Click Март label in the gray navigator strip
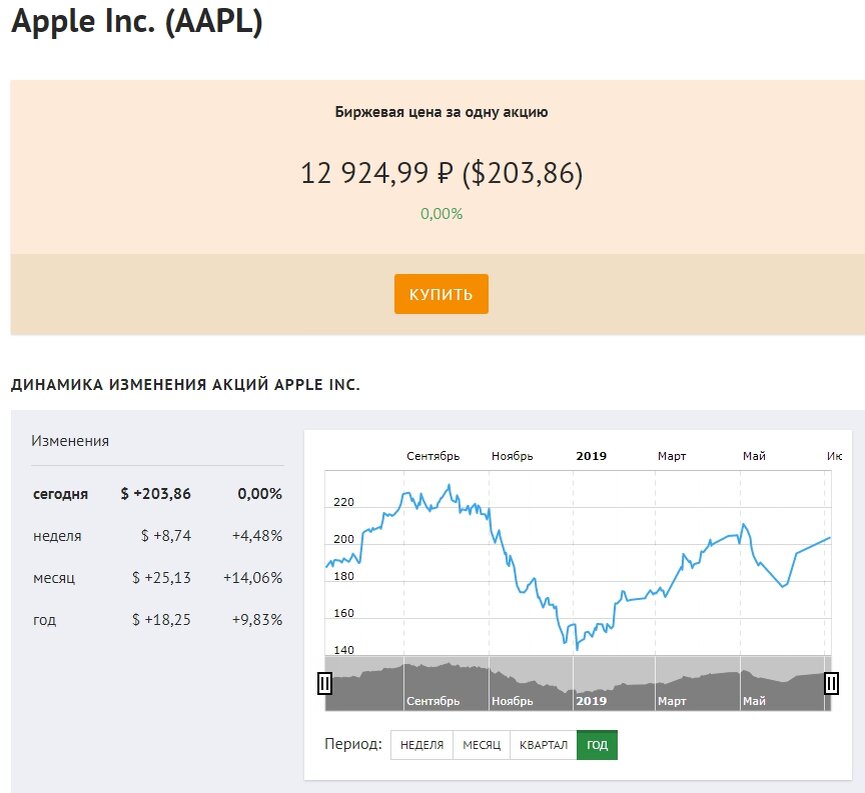This screenshot has height=793, width=865. [x=672, y=701]
